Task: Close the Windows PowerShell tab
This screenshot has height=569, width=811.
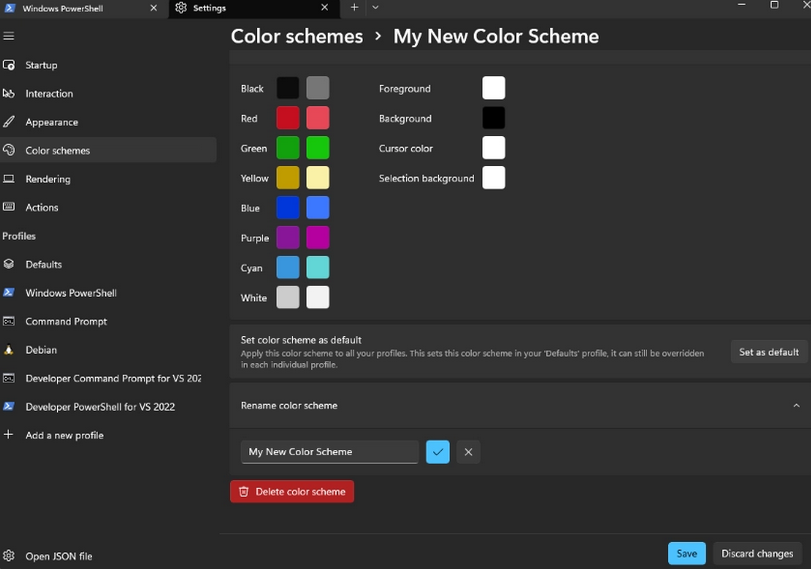Action: tap(154, 8)
